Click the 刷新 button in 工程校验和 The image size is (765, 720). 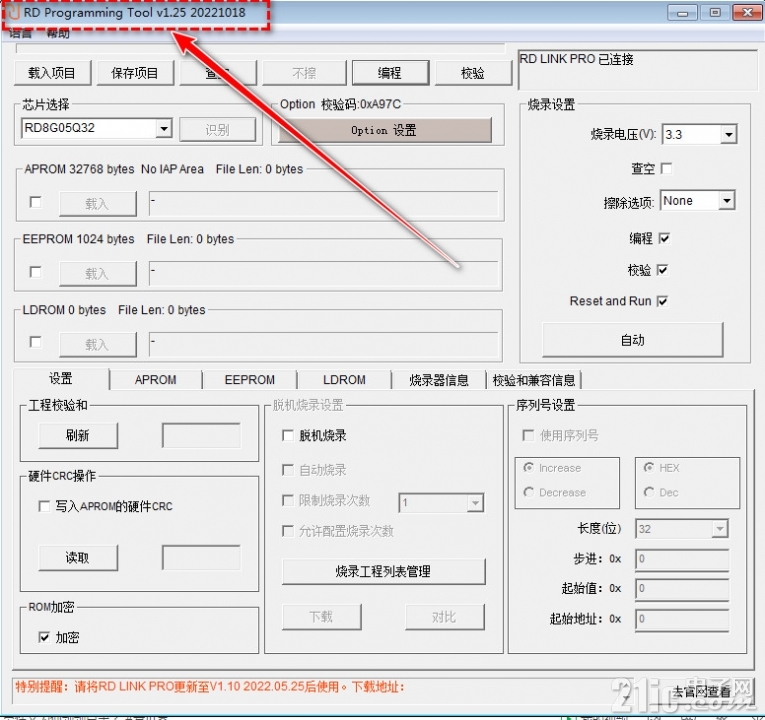tap(78, 435)
